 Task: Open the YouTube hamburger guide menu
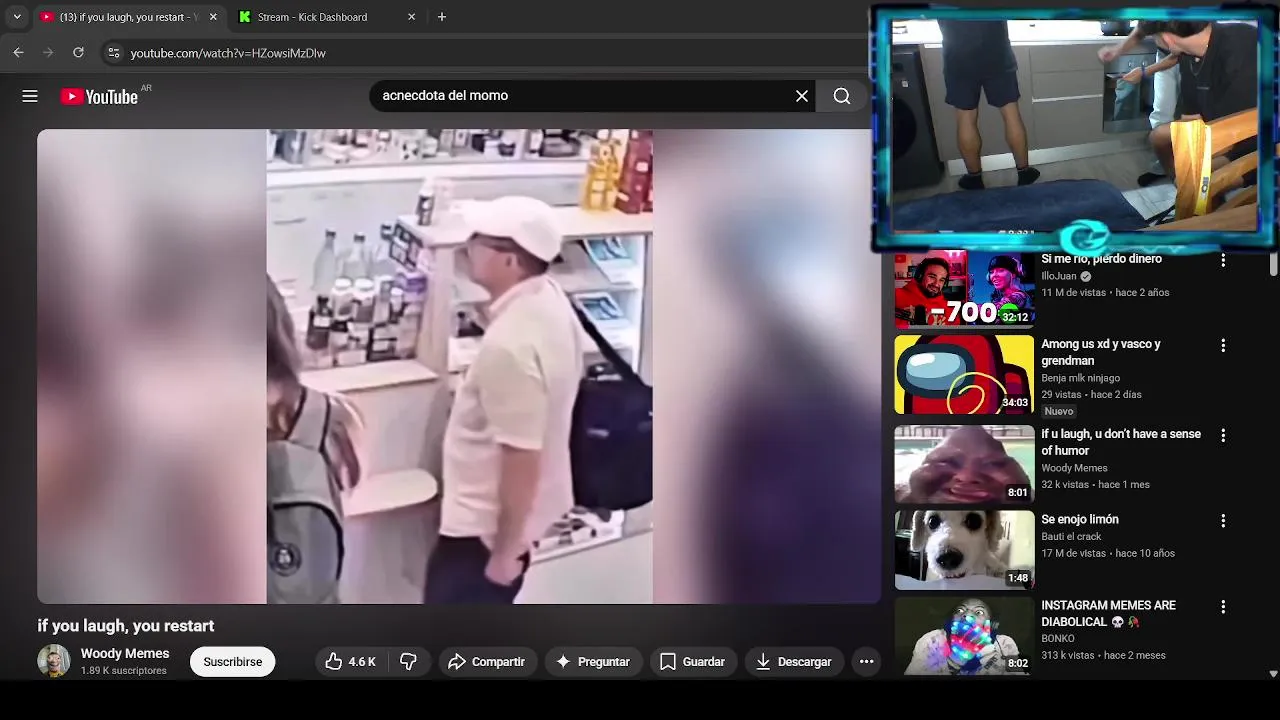pos(30,96)
